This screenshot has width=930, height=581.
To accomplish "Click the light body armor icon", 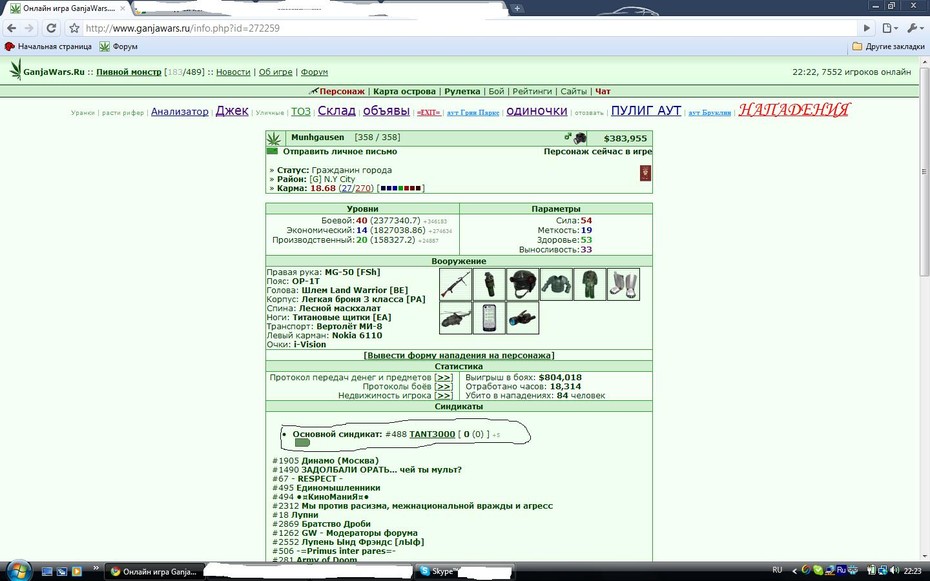I will pyautogui.click(x=556, y=285).
